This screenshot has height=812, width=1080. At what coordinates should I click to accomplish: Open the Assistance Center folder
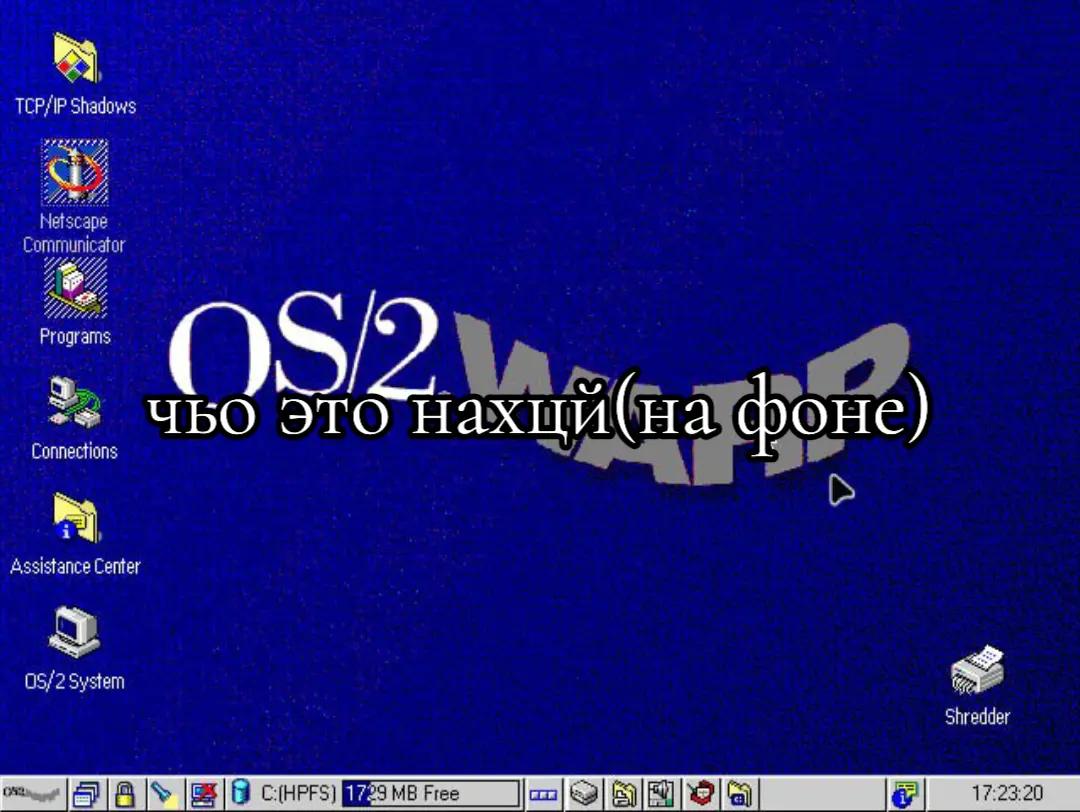(75, 518)
